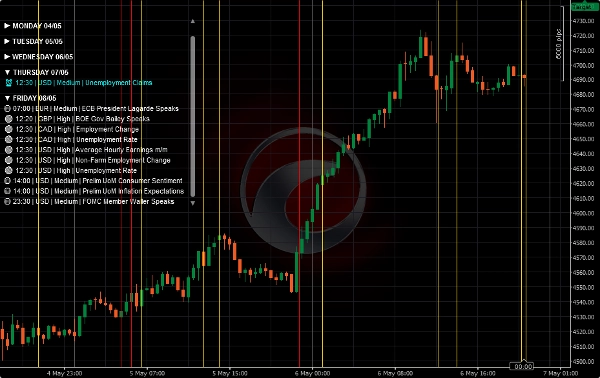Click the 4500.00 price axis label
The width and height of the screenshot is (600, 378).
(x=584, y=362)
